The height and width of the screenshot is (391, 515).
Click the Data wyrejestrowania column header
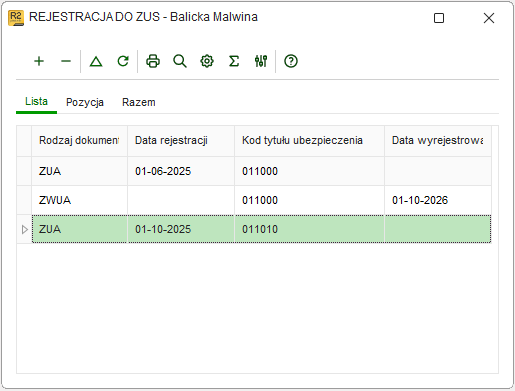(x=438, y=140)
